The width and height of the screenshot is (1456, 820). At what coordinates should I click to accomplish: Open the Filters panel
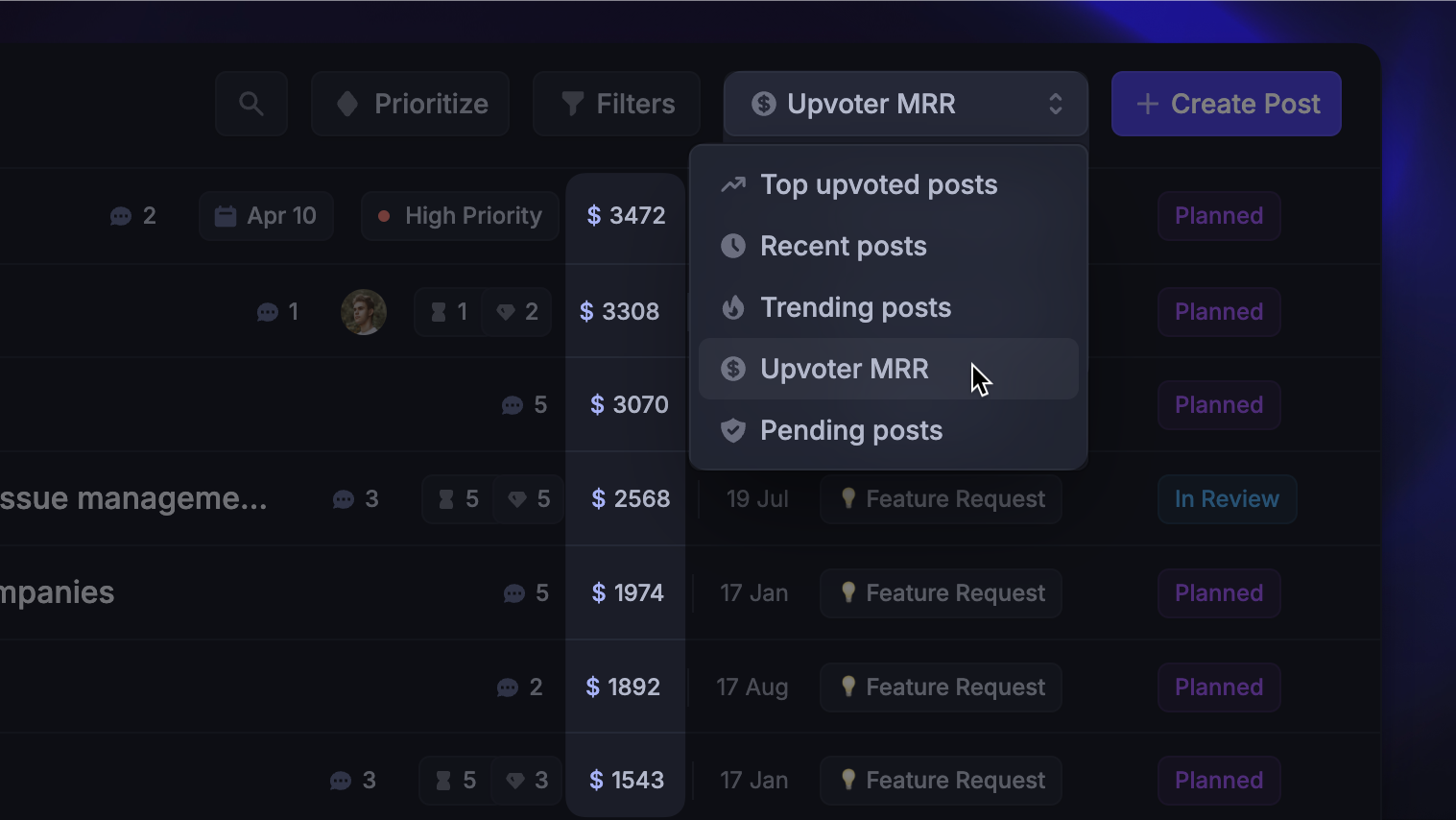615,103
